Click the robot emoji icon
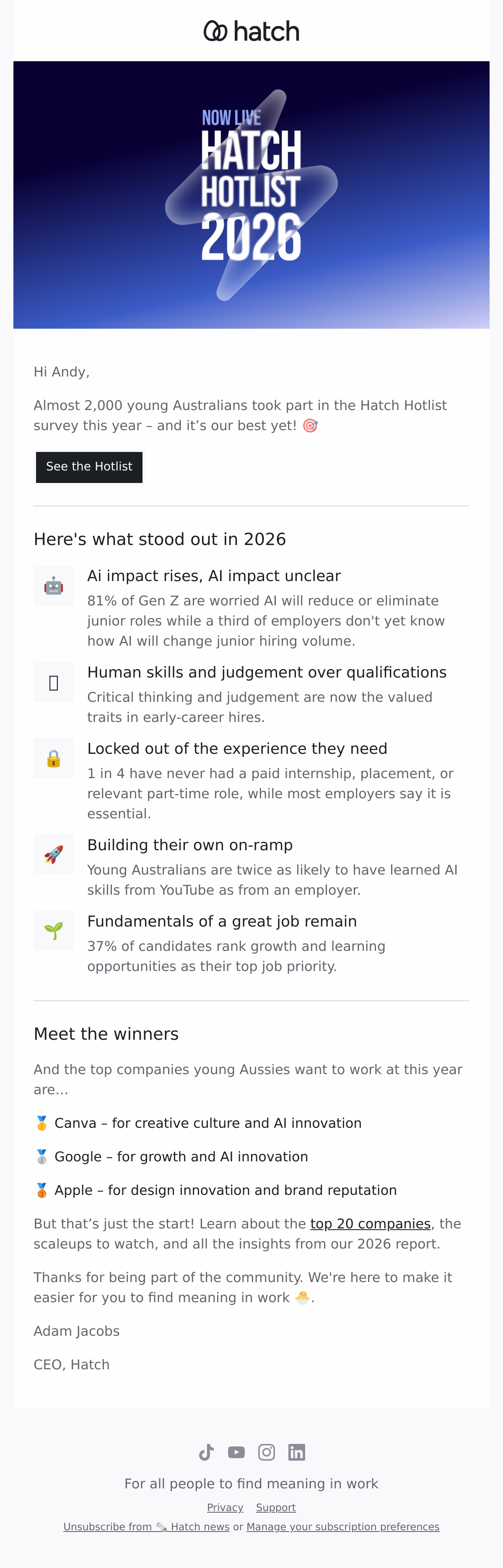503x1568 pixels. pos(54,586)
